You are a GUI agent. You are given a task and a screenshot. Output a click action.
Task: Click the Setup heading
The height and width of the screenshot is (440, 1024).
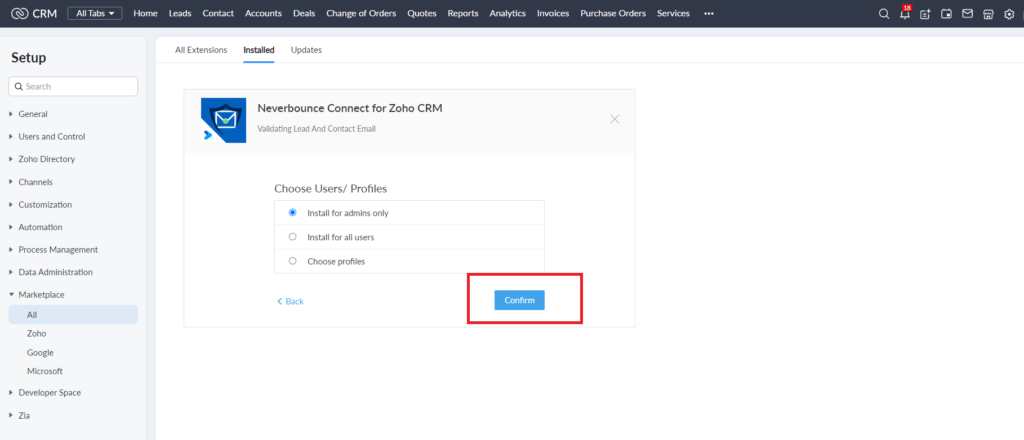click(29, 57)
